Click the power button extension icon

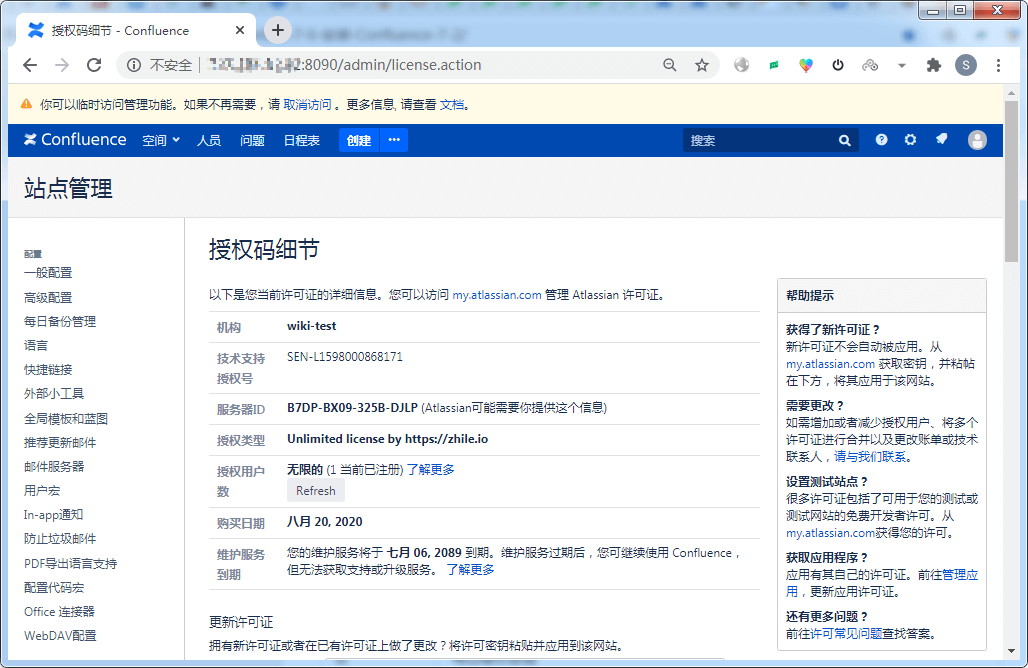pyautogui.click(x=838, y=65)
